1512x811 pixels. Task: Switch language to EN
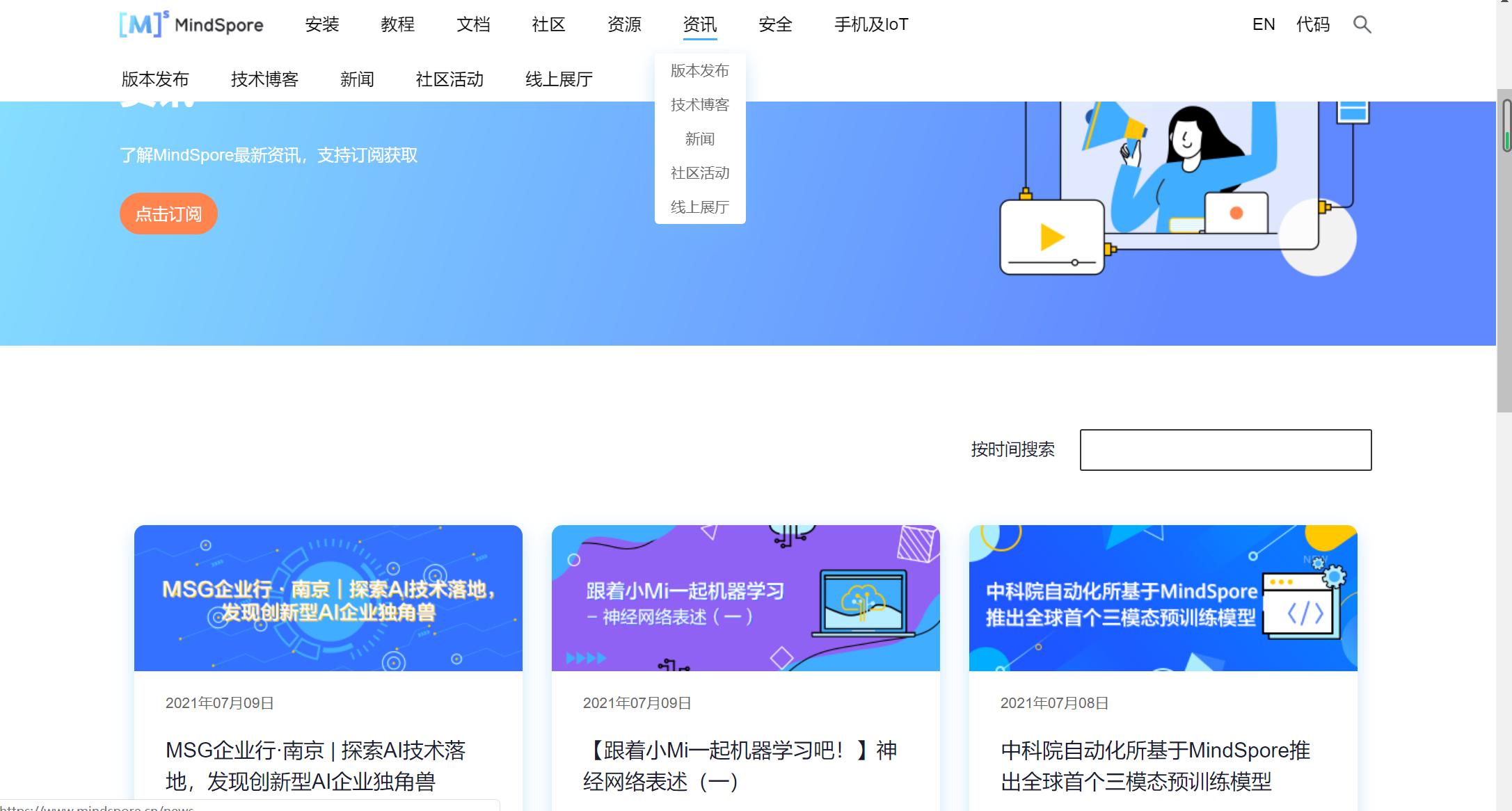(1263, 25)
